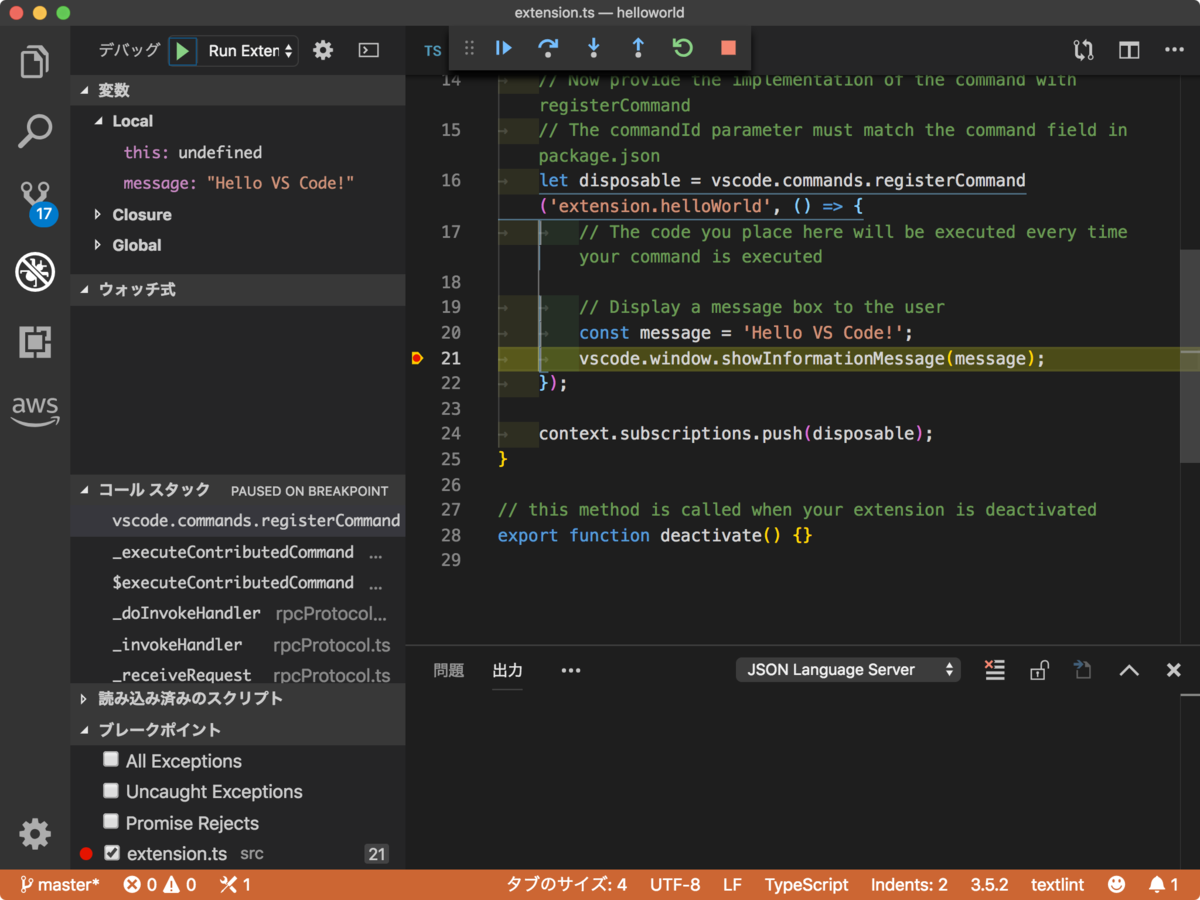Continue execution in debug toolbar
Image resolution: width=1200 pixels, height=900 pixels.
[503, 48]
